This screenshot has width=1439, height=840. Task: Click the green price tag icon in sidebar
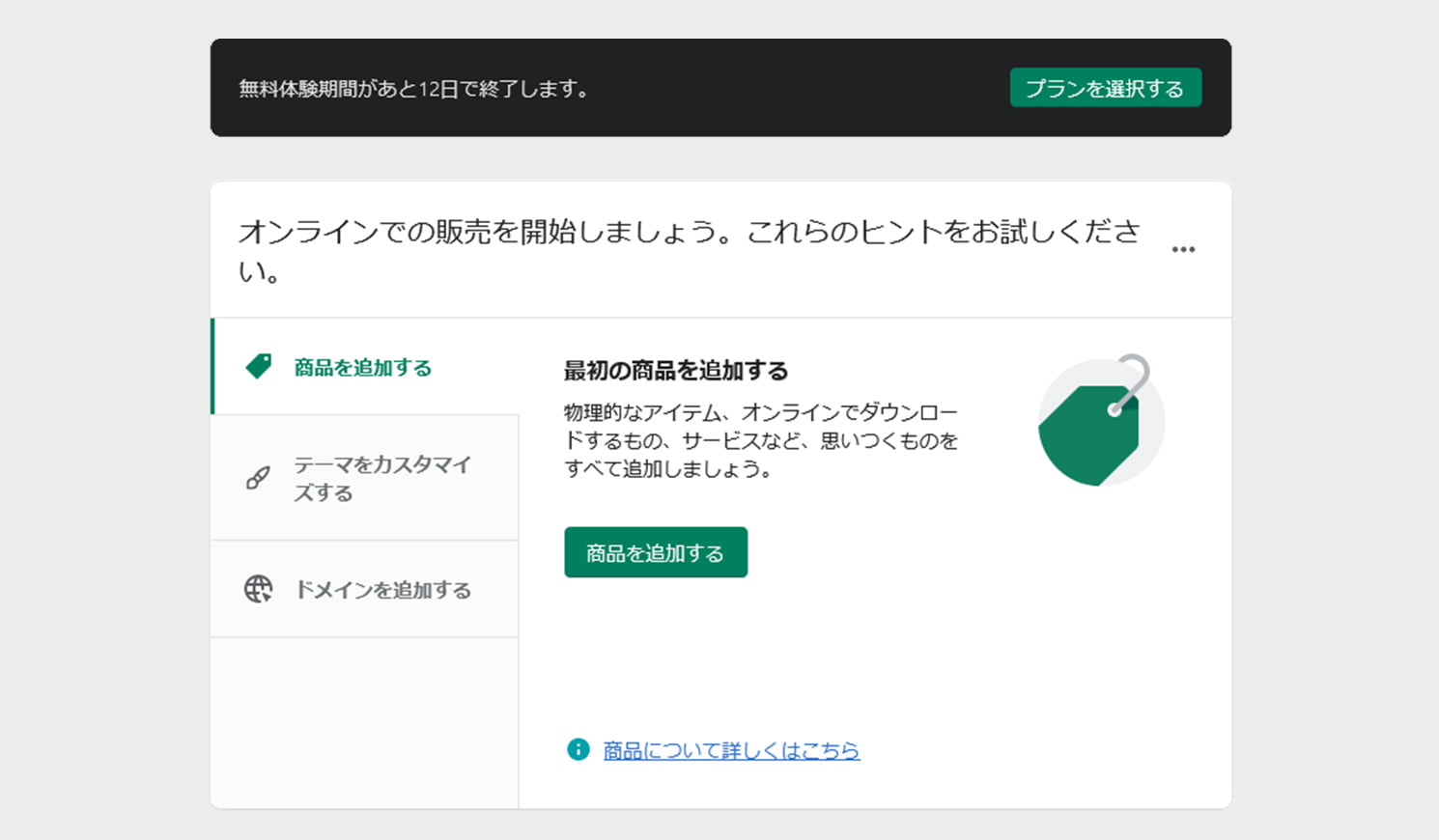[259, 367]
